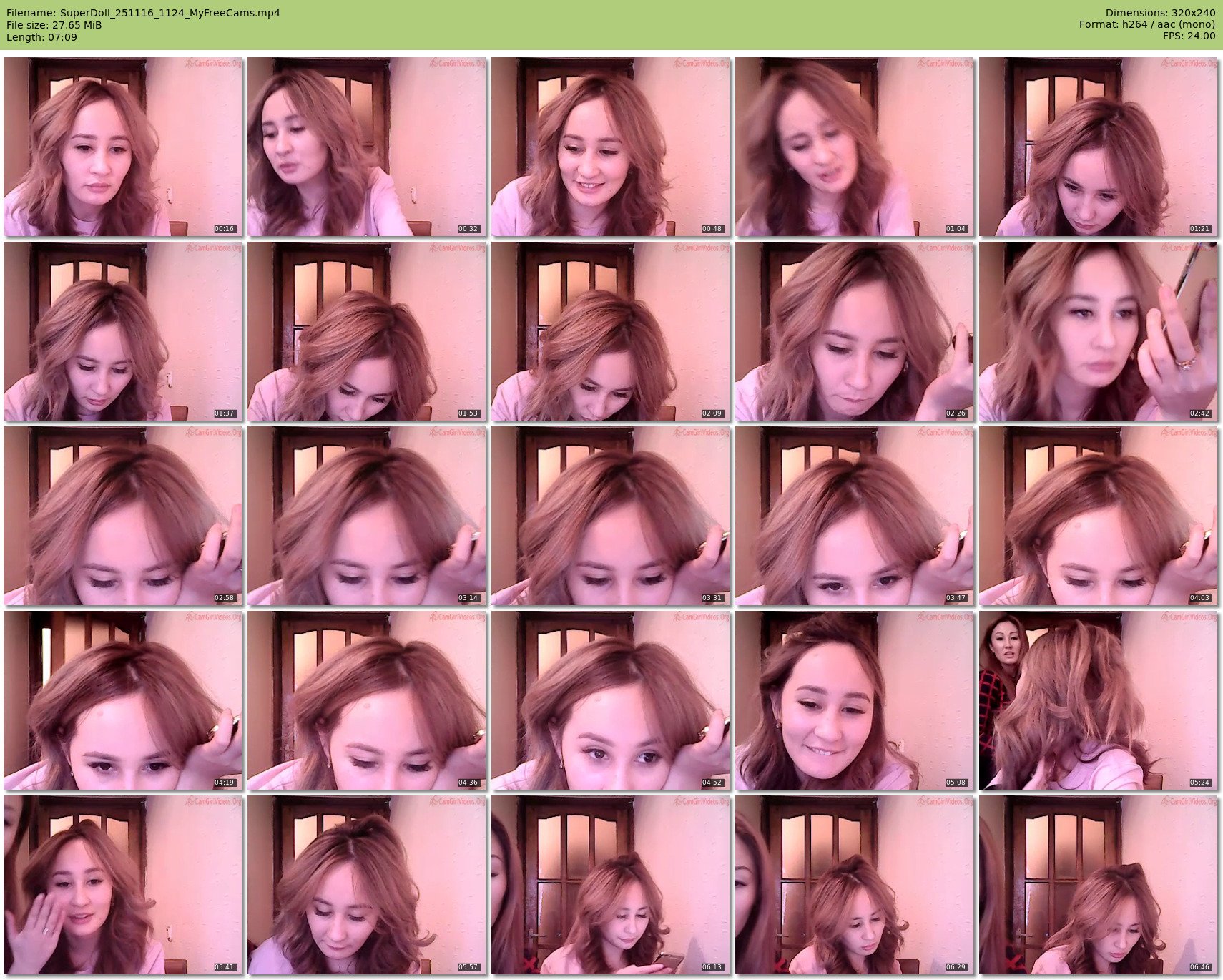1223x980 pixels.
Task: Click the FPS 24.00 label
Action: coord(1189,36)
